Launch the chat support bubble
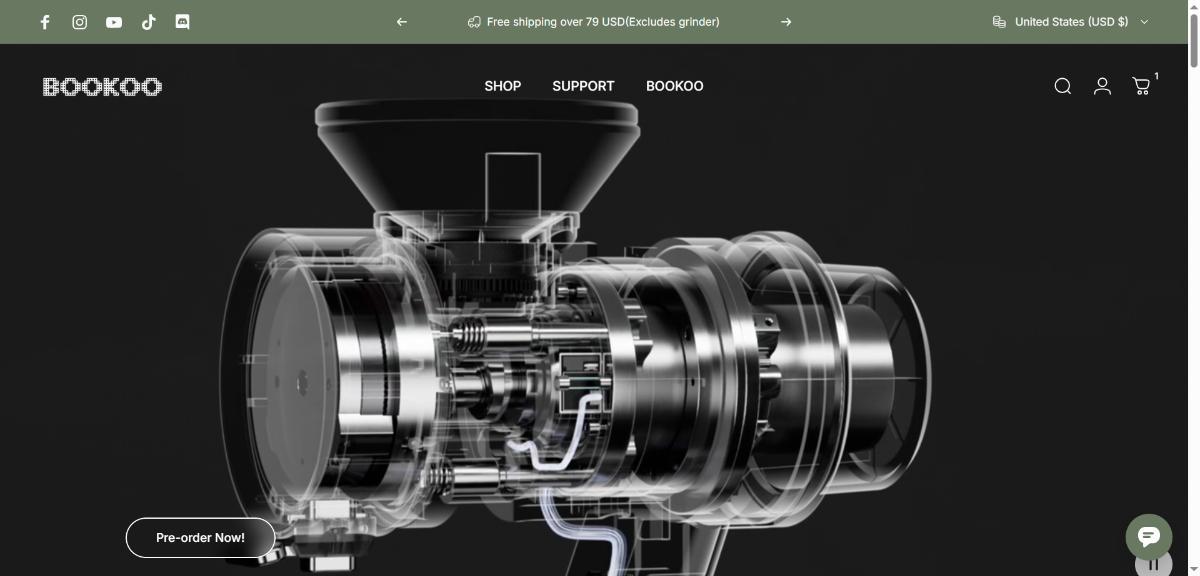Viewport: 1200px width, 576px height. tap(1148, 537)
